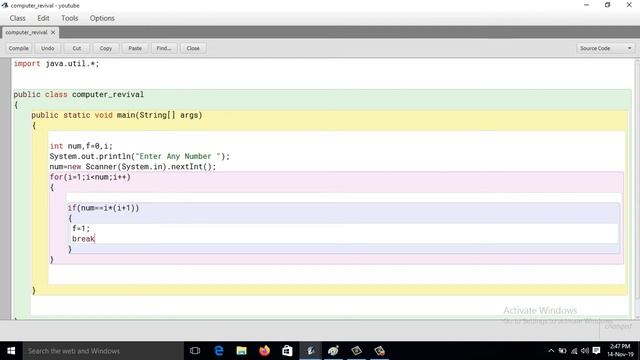The width and height of the screenshot is (640, 360).
Task: Click the 'for(i=1;i<num;i++)' line
Action: [90, 177]
